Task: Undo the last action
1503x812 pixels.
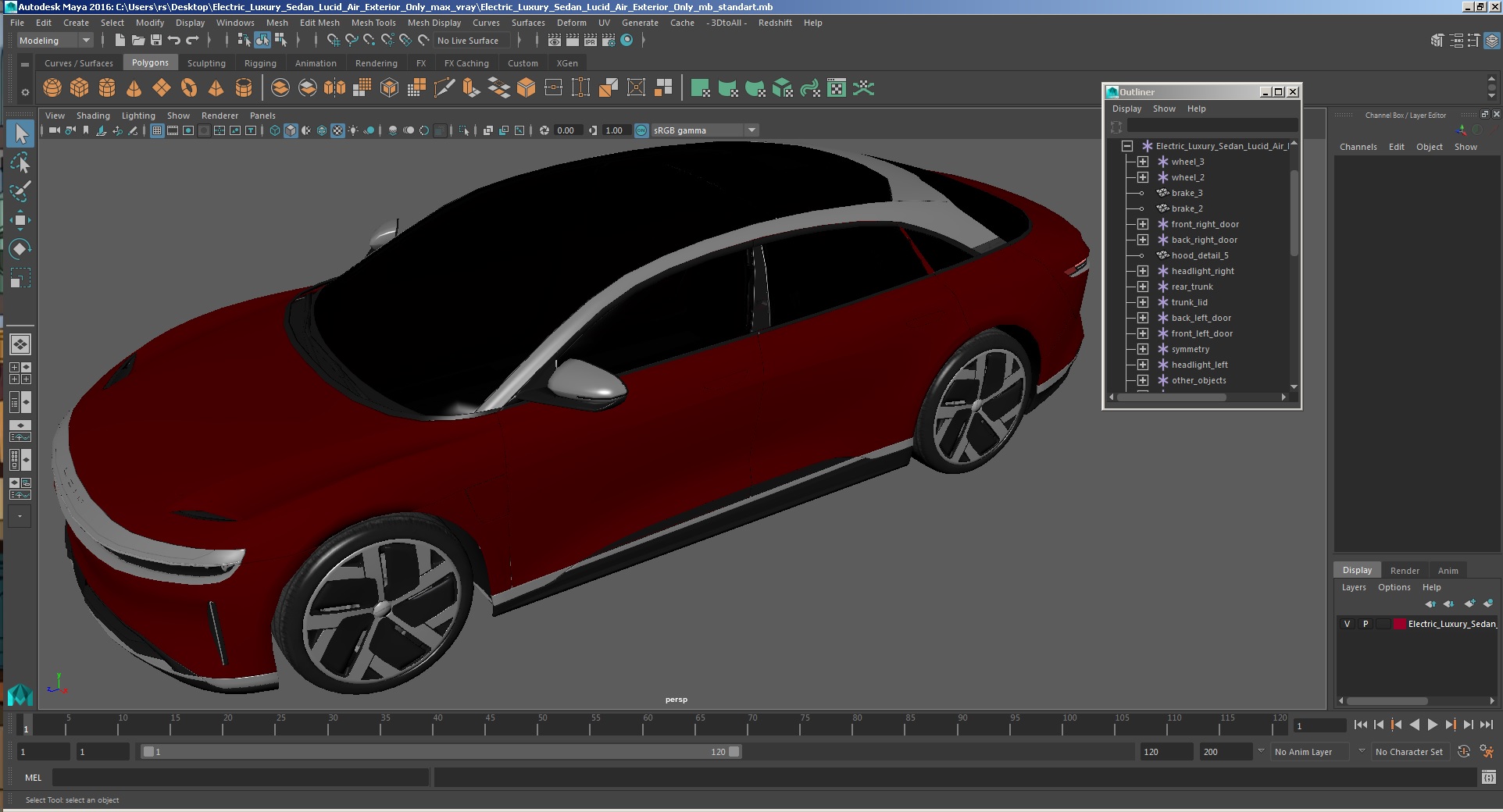Action: click(x=174, y=41)
